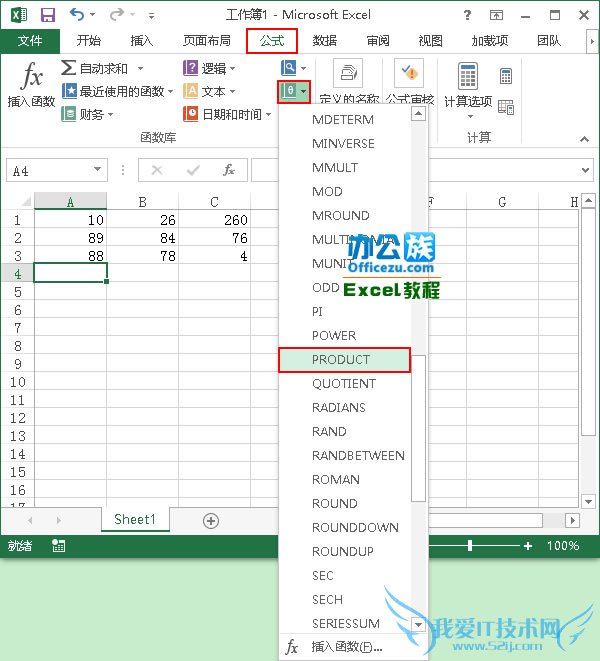Click the function list scroll up arrow

pyautogui.click(x=418, y=114)
